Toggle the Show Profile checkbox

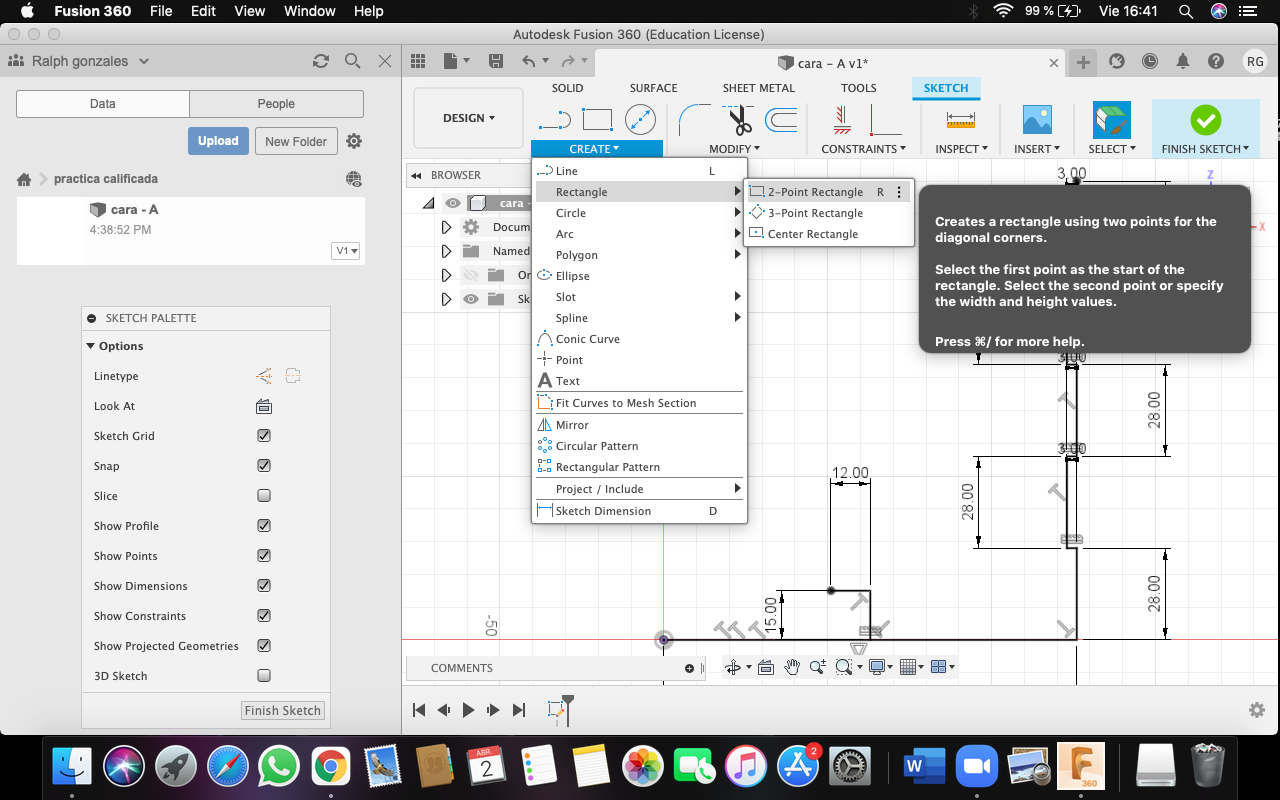point(264,526)
